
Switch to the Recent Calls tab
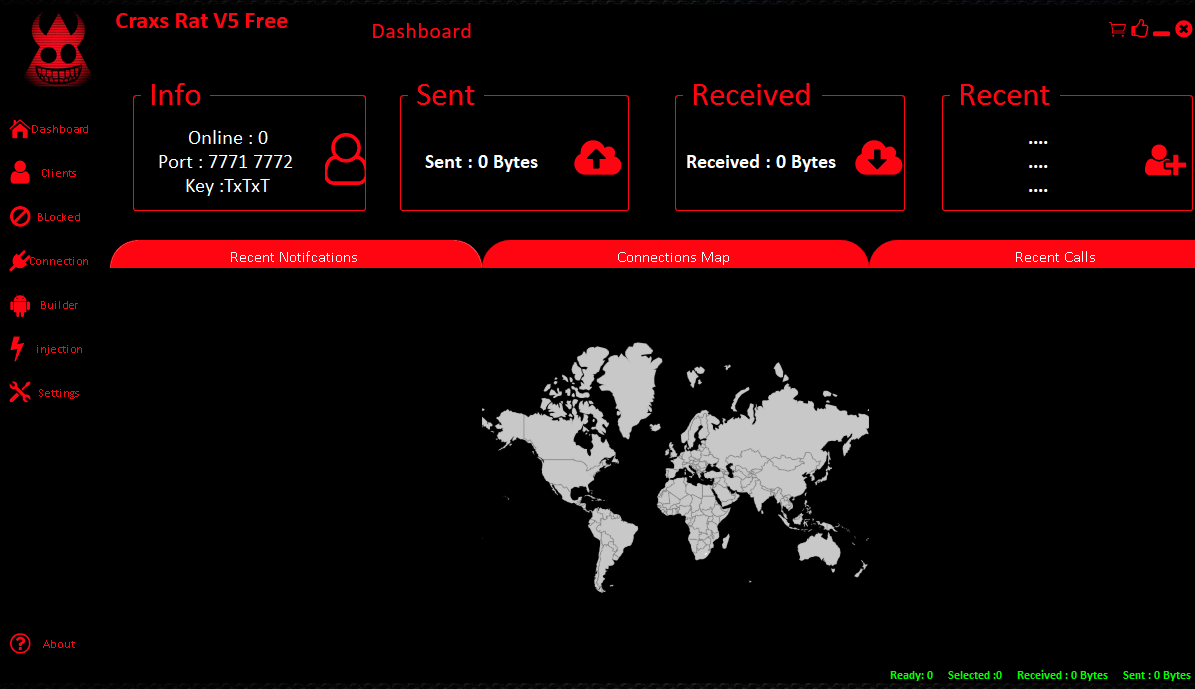click(x=1033, y=255)
